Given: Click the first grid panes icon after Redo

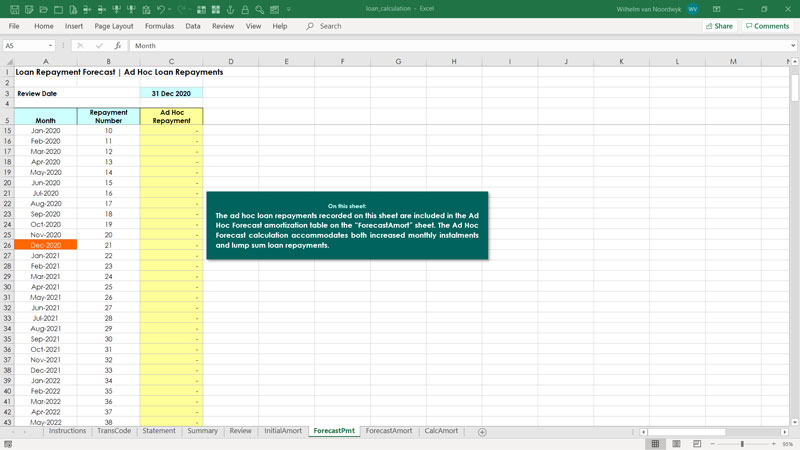Looking at the screenshot, I should point(201,9).
